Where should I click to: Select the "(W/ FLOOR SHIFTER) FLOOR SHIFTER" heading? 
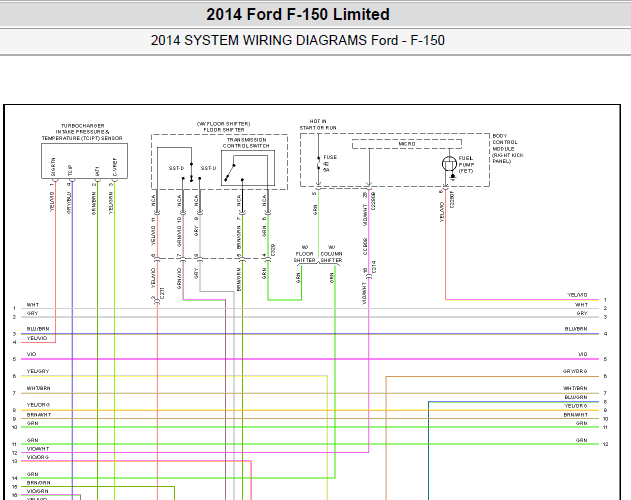coord(224,127)
